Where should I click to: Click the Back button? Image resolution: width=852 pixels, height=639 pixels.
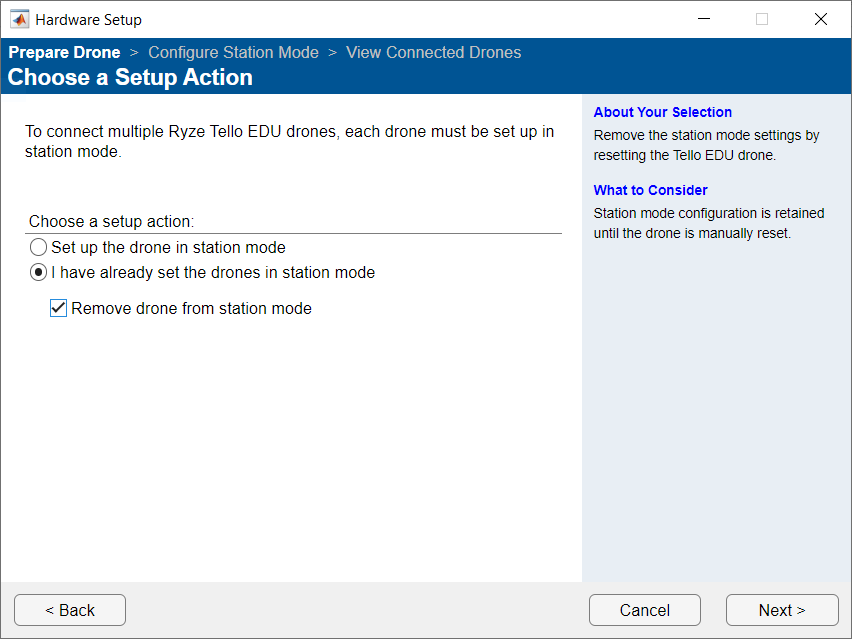click(69, 610)
